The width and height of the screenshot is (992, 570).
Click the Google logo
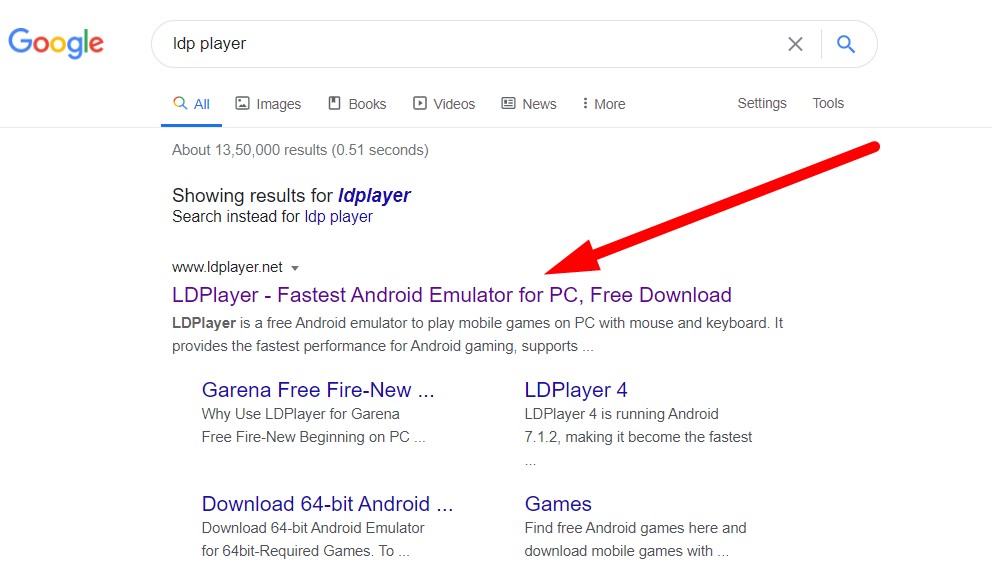(x=56, y=43)
